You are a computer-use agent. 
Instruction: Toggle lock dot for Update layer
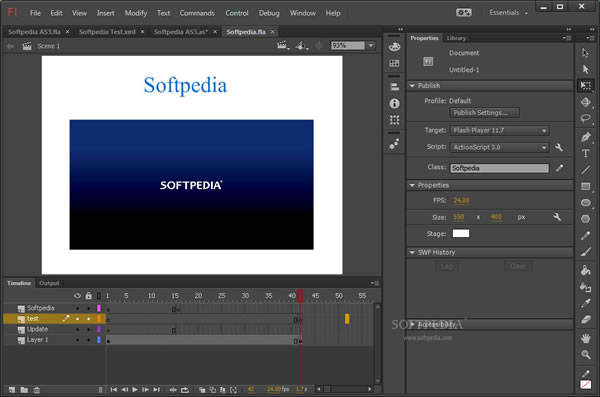88,329
